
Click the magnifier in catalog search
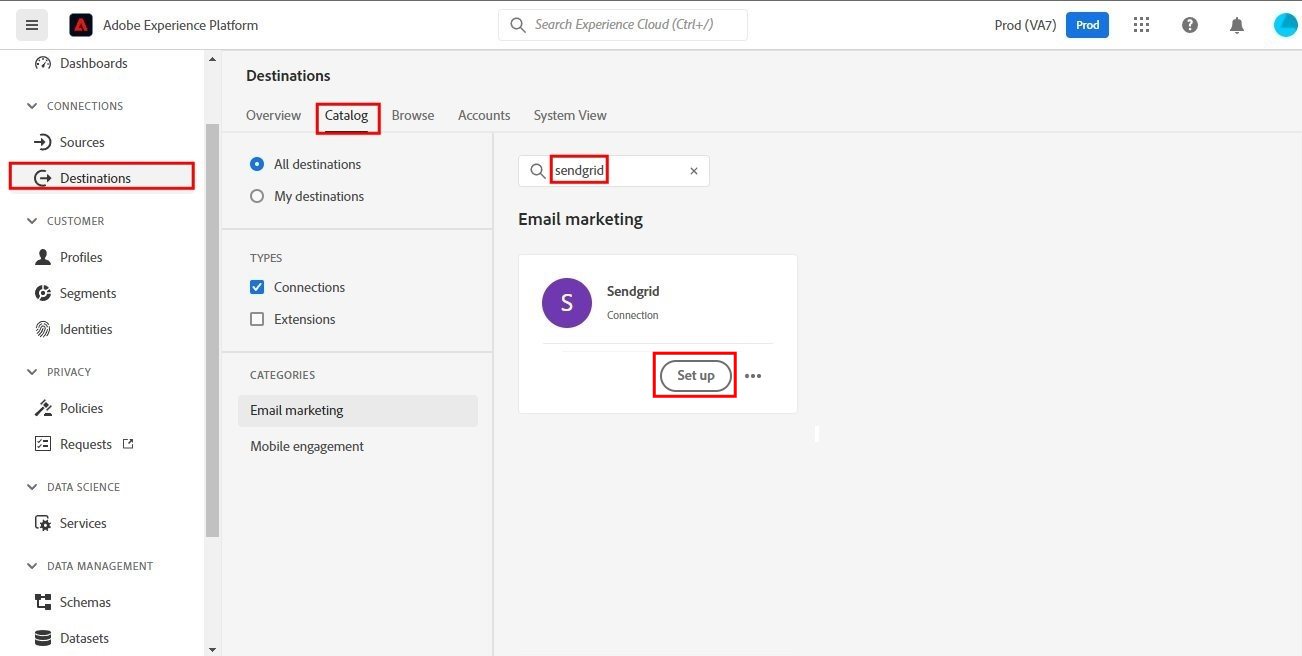(538, 171)
